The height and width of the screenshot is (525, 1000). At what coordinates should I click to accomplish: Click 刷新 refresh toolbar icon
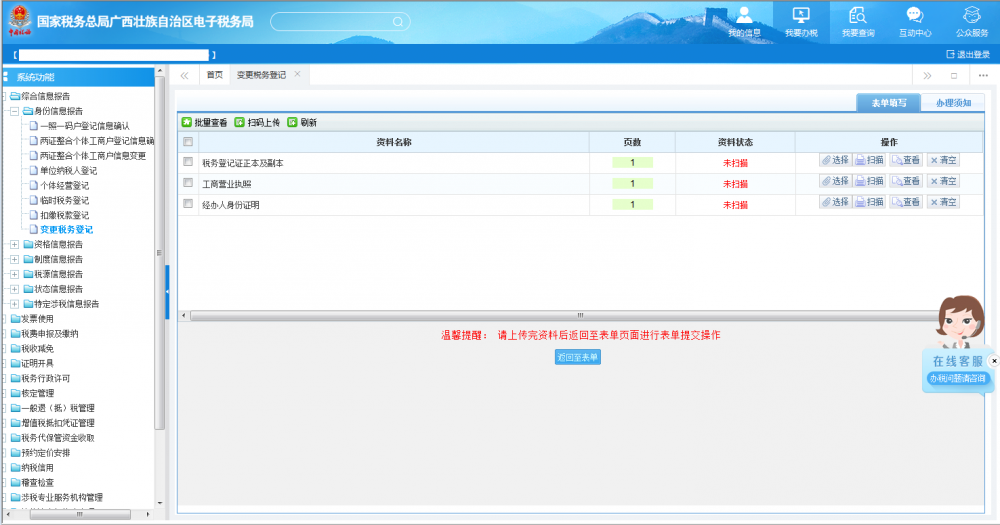292,123
